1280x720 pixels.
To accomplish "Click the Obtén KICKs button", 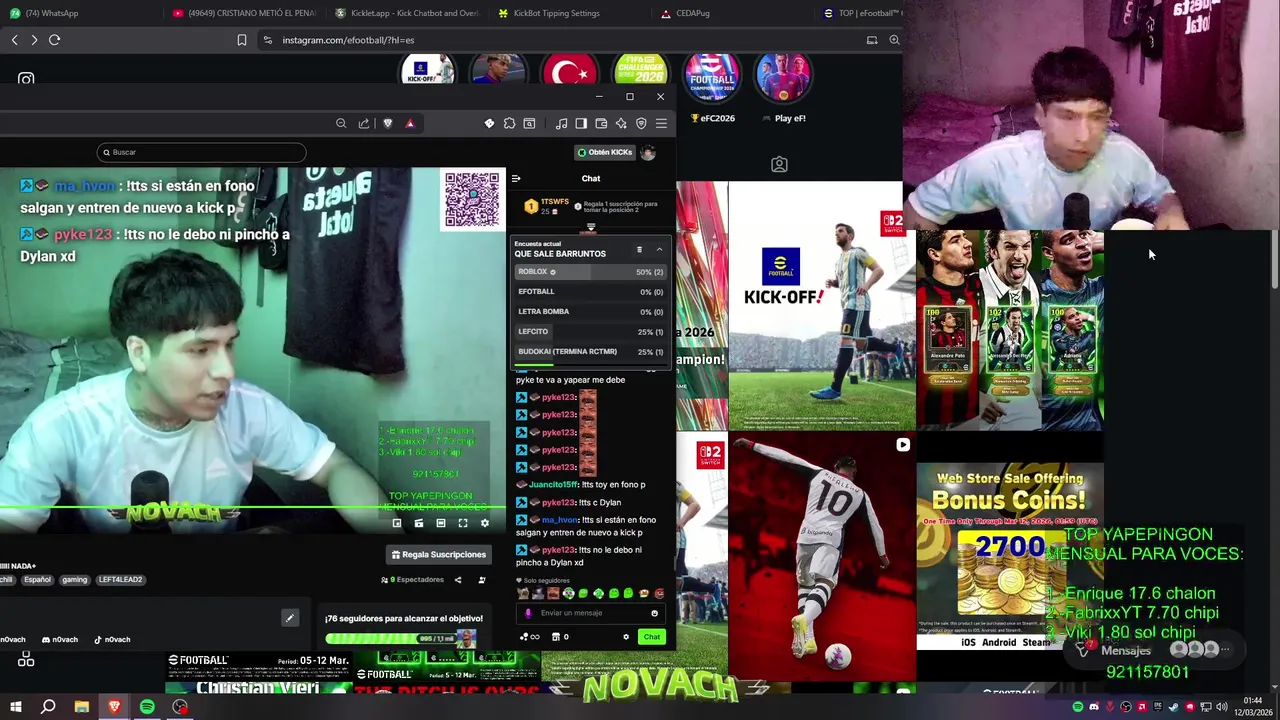I will pos(604,152).
